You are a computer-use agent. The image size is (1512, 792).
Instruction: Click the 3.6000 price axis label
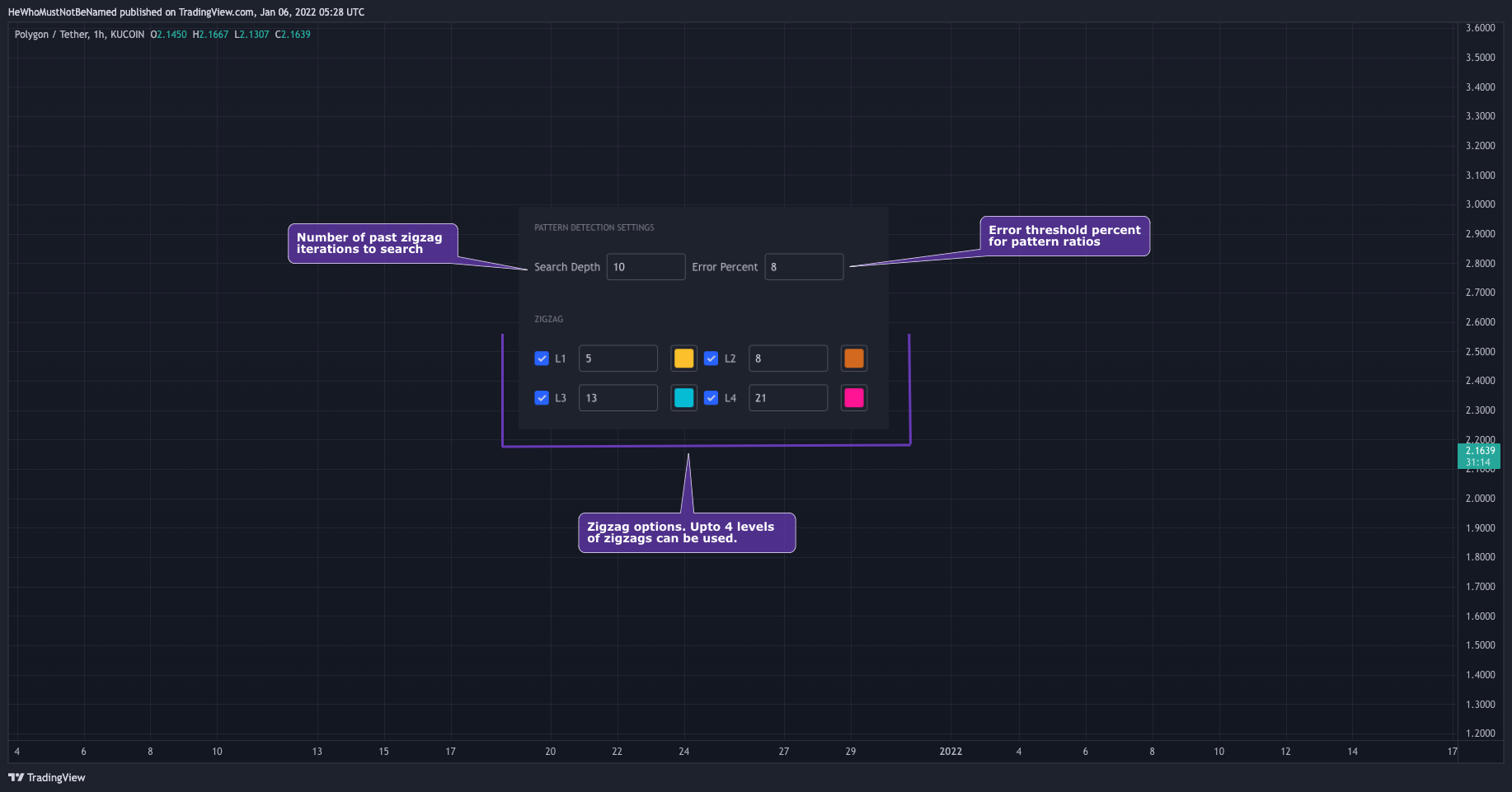point(1481,28)
